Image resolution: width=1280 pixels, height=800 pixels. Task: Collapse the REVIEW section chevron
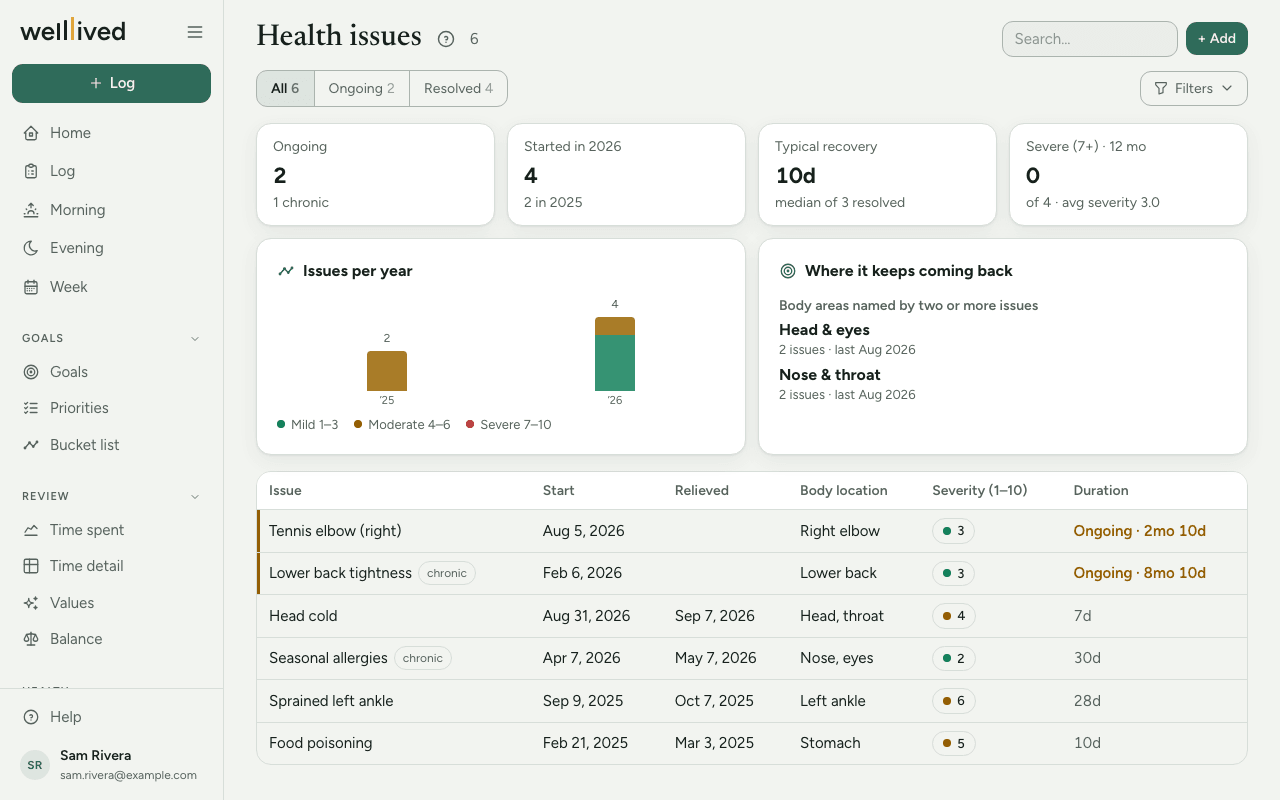[x=195, y=496]
